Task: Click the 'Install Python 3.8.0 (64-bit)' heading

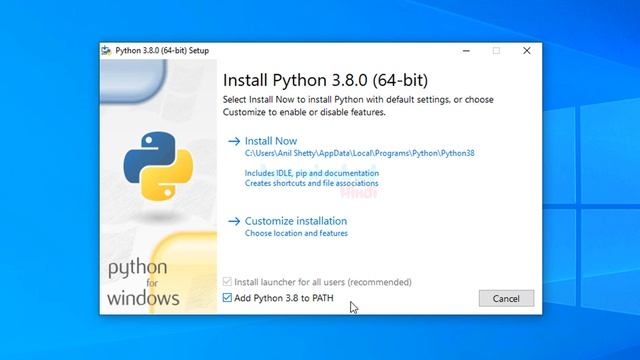Action: pos(325,80)
